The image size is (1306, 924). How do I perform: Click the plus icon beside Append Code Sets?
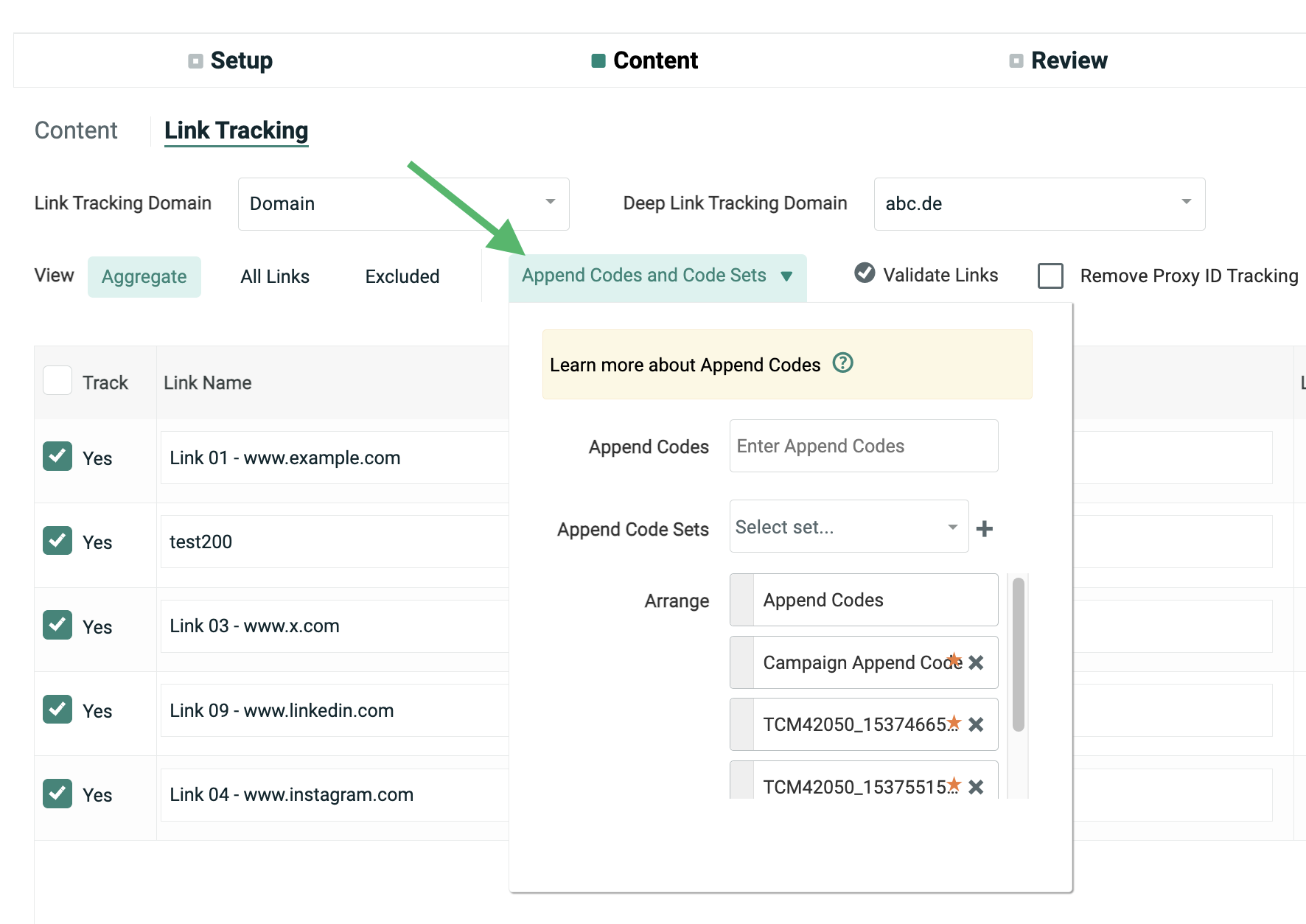(984, 528)
